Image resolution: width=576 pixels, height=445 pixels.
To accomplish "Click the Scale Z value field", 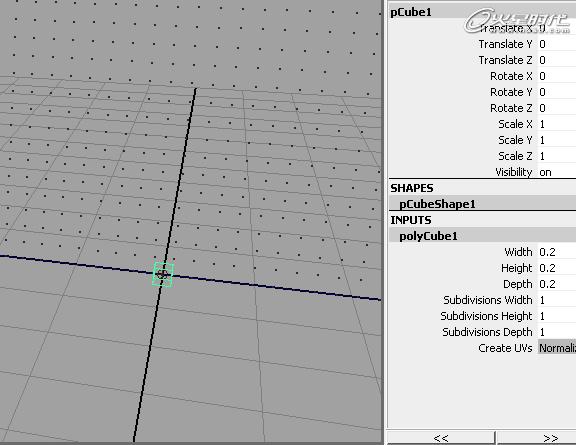I will (x=557, y=156).
